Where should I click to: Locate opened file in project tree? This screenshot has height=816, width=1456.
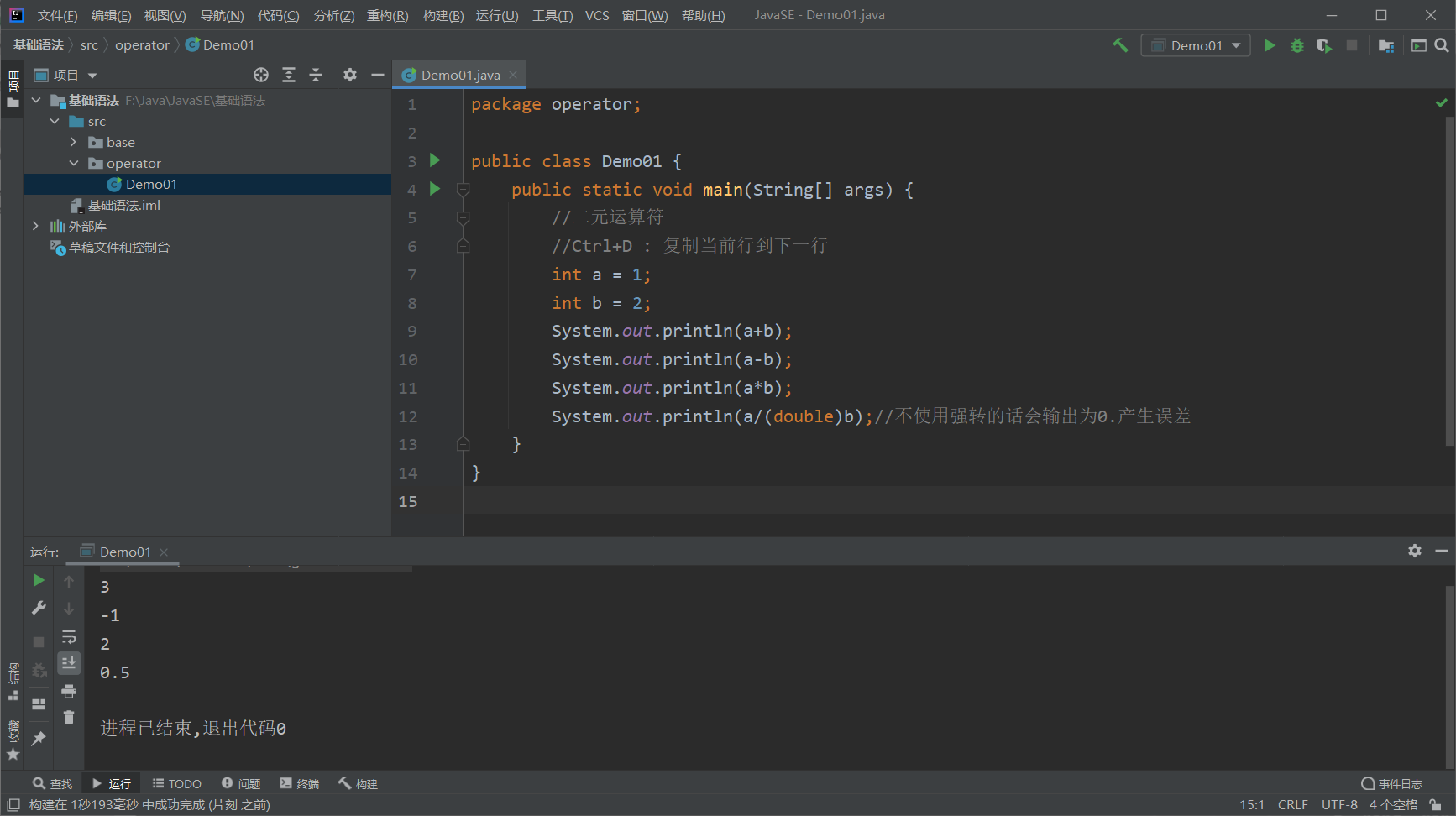[261, 75]
